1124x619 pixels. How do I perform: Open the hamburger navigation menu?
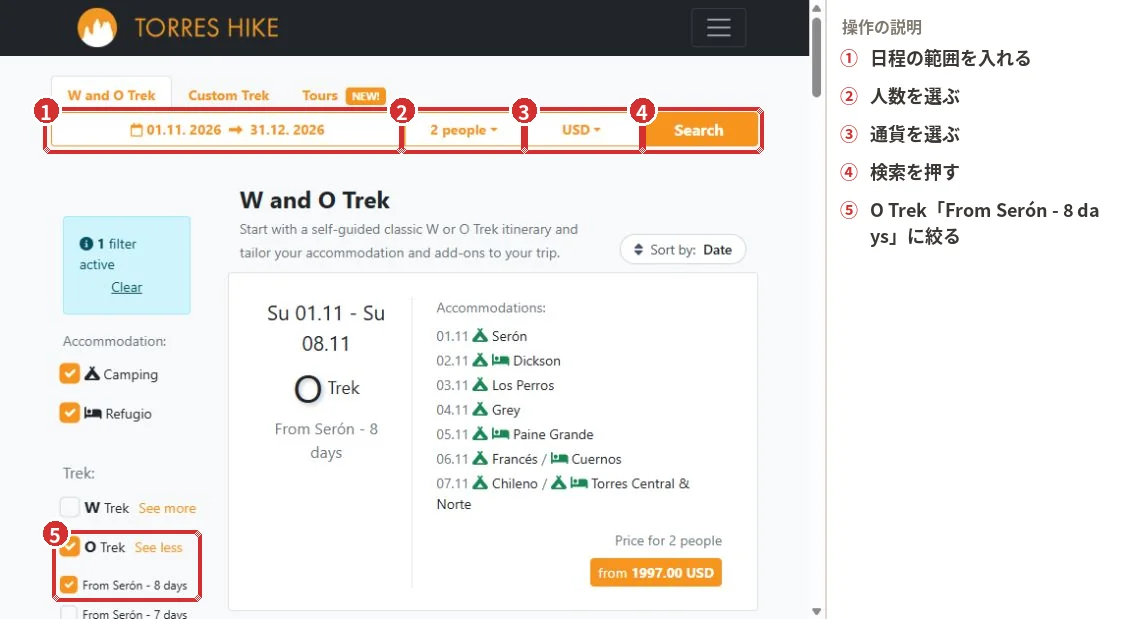[718, 28]
